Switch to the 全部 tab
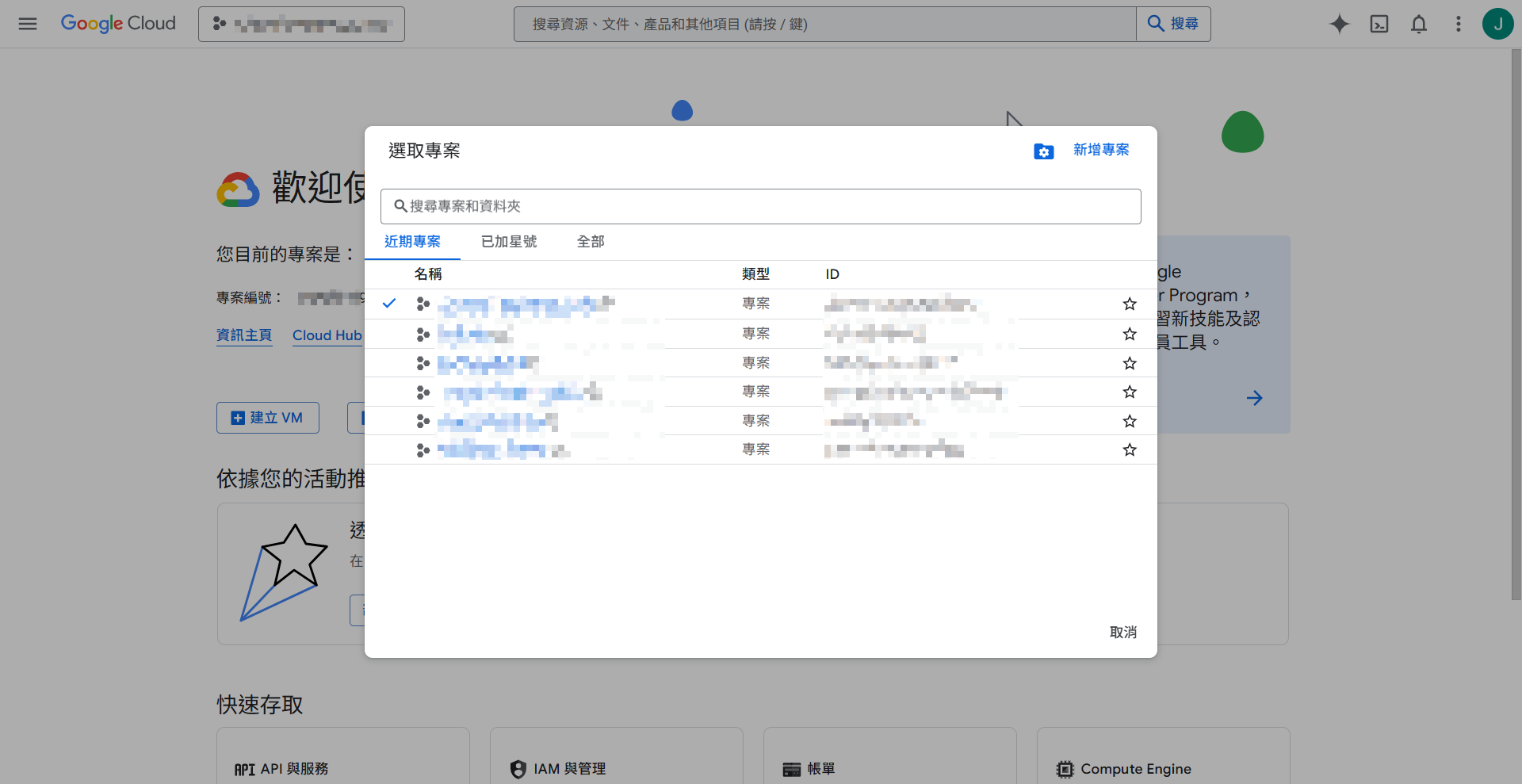Screen dimensions: 1522x784 [x=591, y=242]
